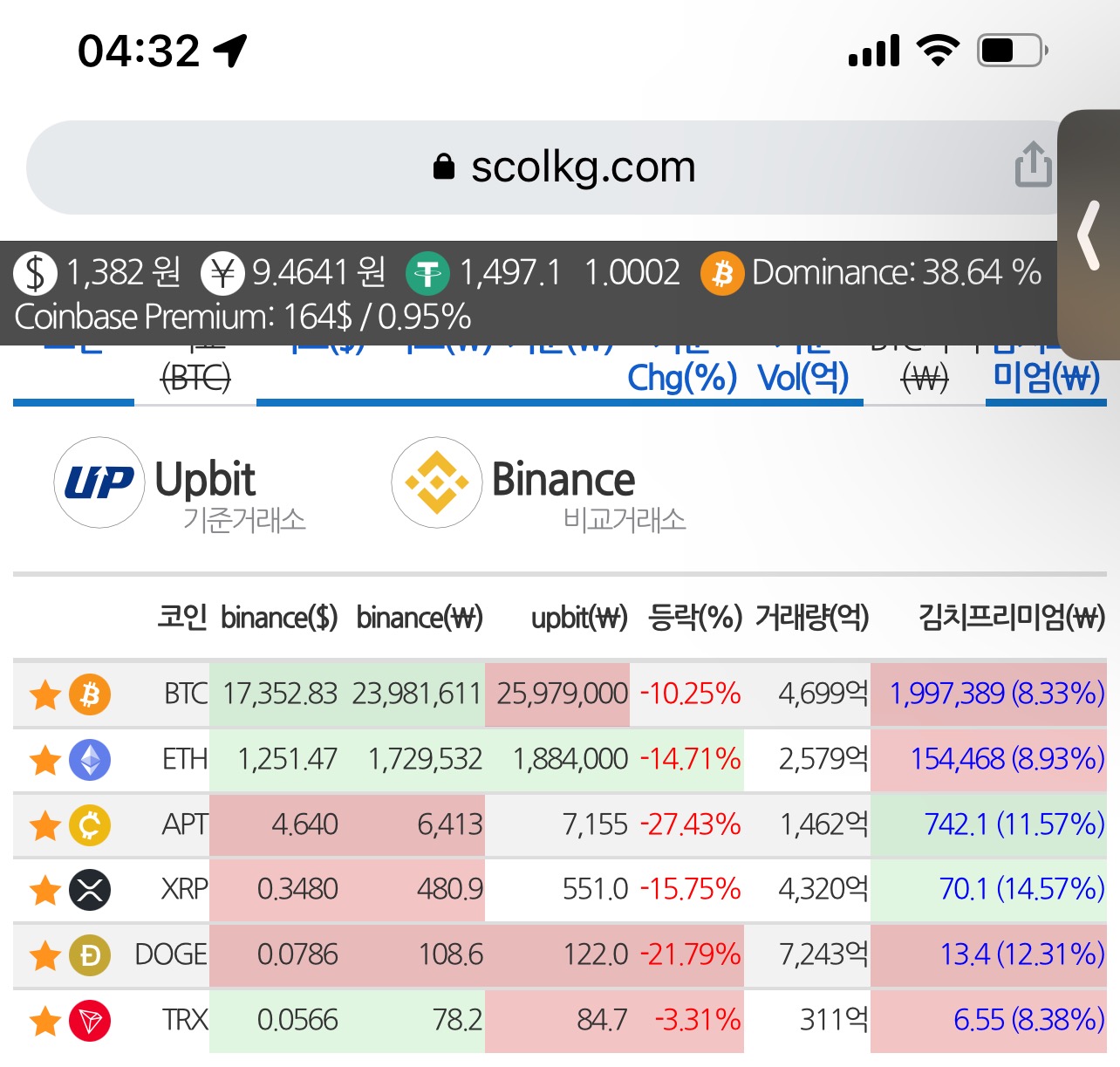Screen dimensions: 1120x1067
Task: Toggle favorite star for DOGE
Action: click(x=44, y=955)
